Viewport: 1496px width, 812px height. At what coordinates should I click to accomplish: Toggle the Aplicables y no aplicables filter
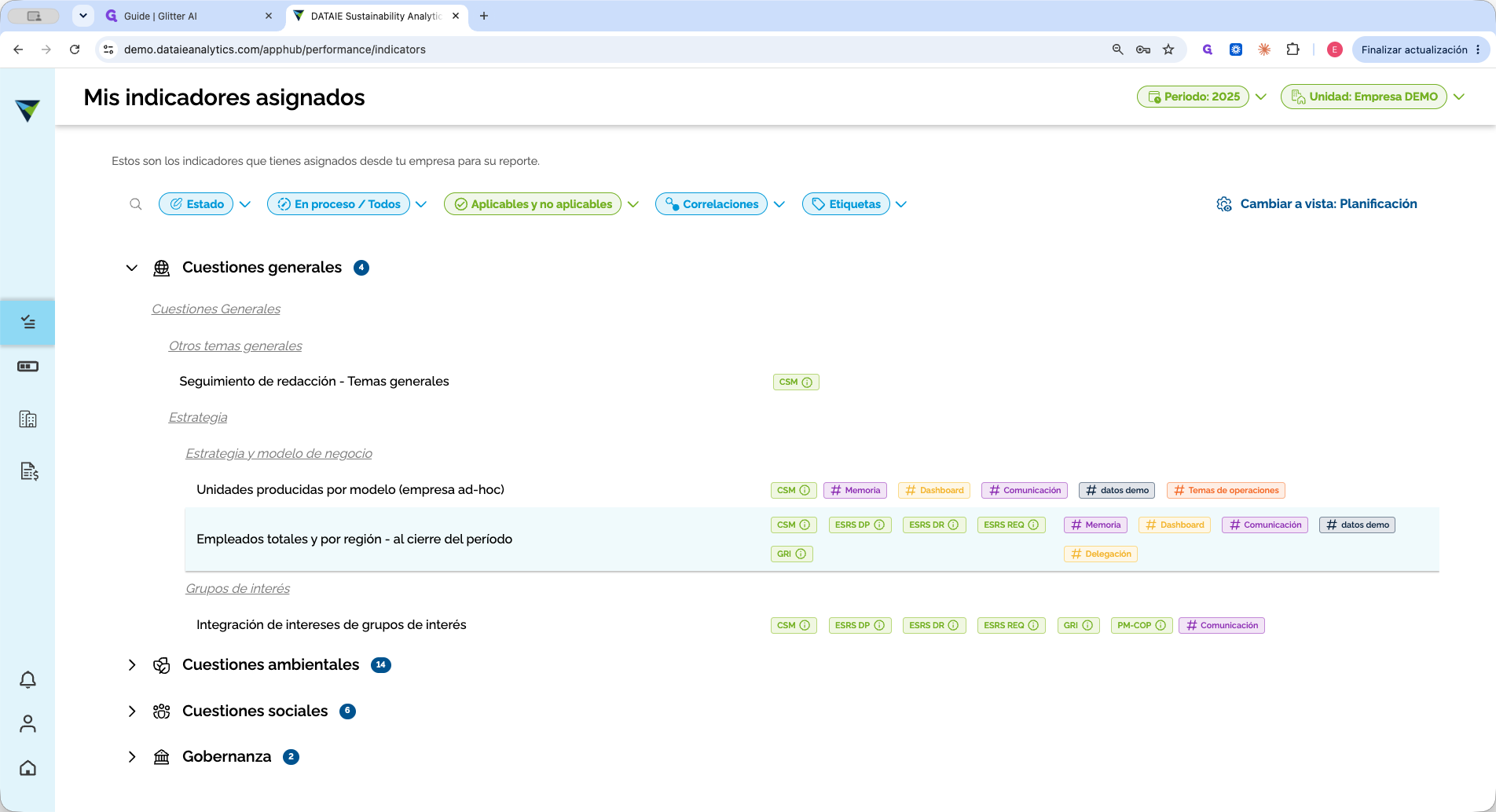(533, 204)
